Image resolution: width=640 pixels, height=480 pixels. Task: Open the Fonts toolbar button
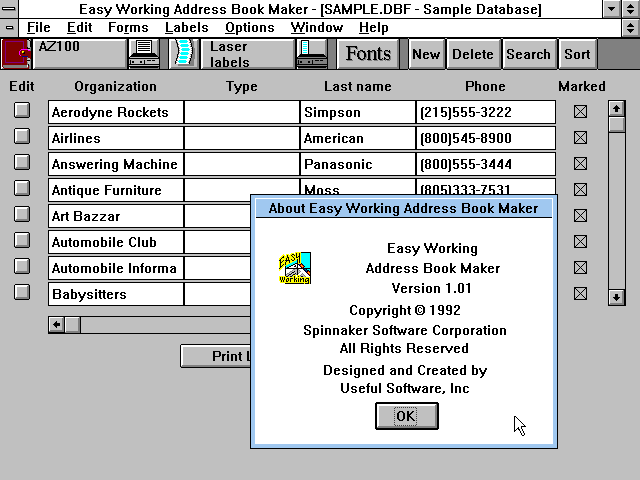tap(368, 54)
